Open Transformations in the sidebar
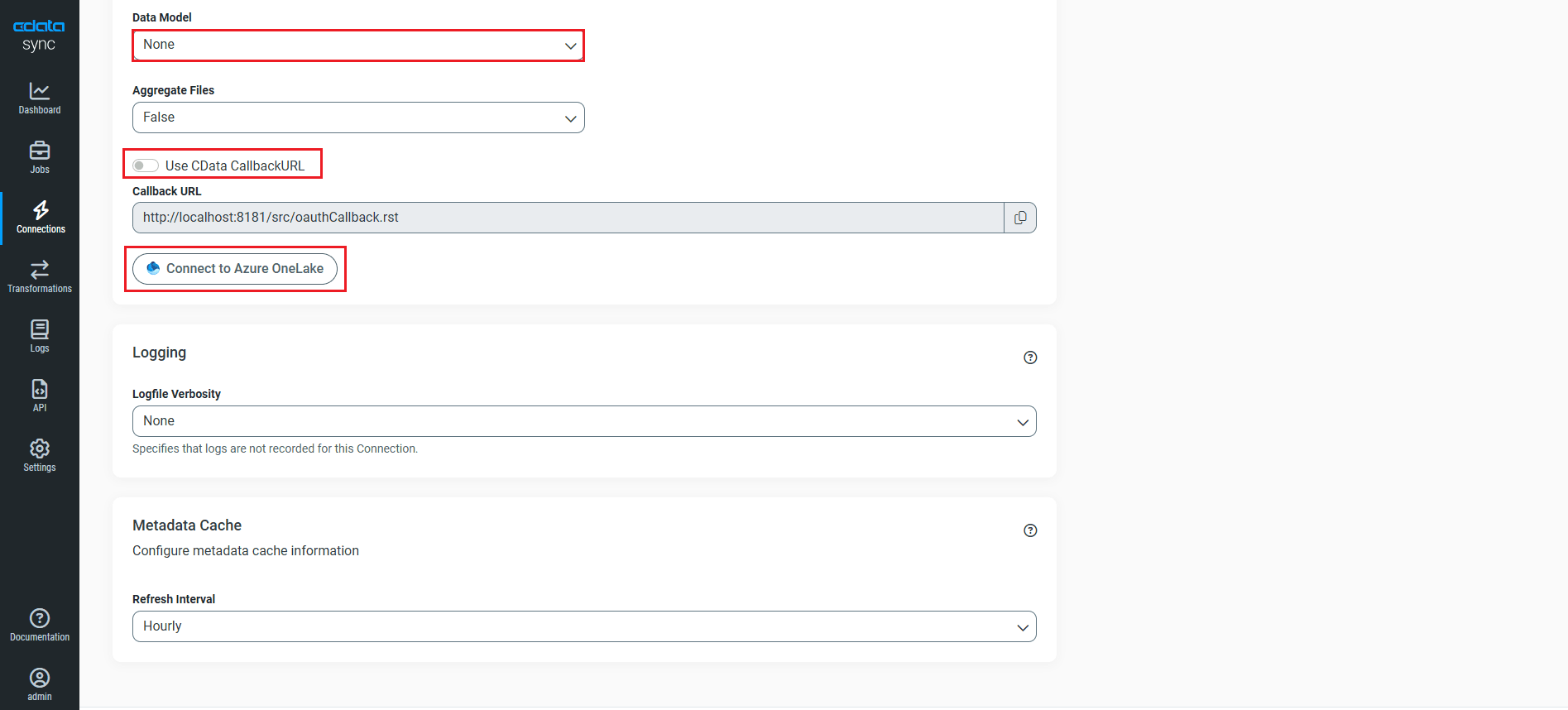Viewport: 1568px width, 710px height. click(40, 276)
